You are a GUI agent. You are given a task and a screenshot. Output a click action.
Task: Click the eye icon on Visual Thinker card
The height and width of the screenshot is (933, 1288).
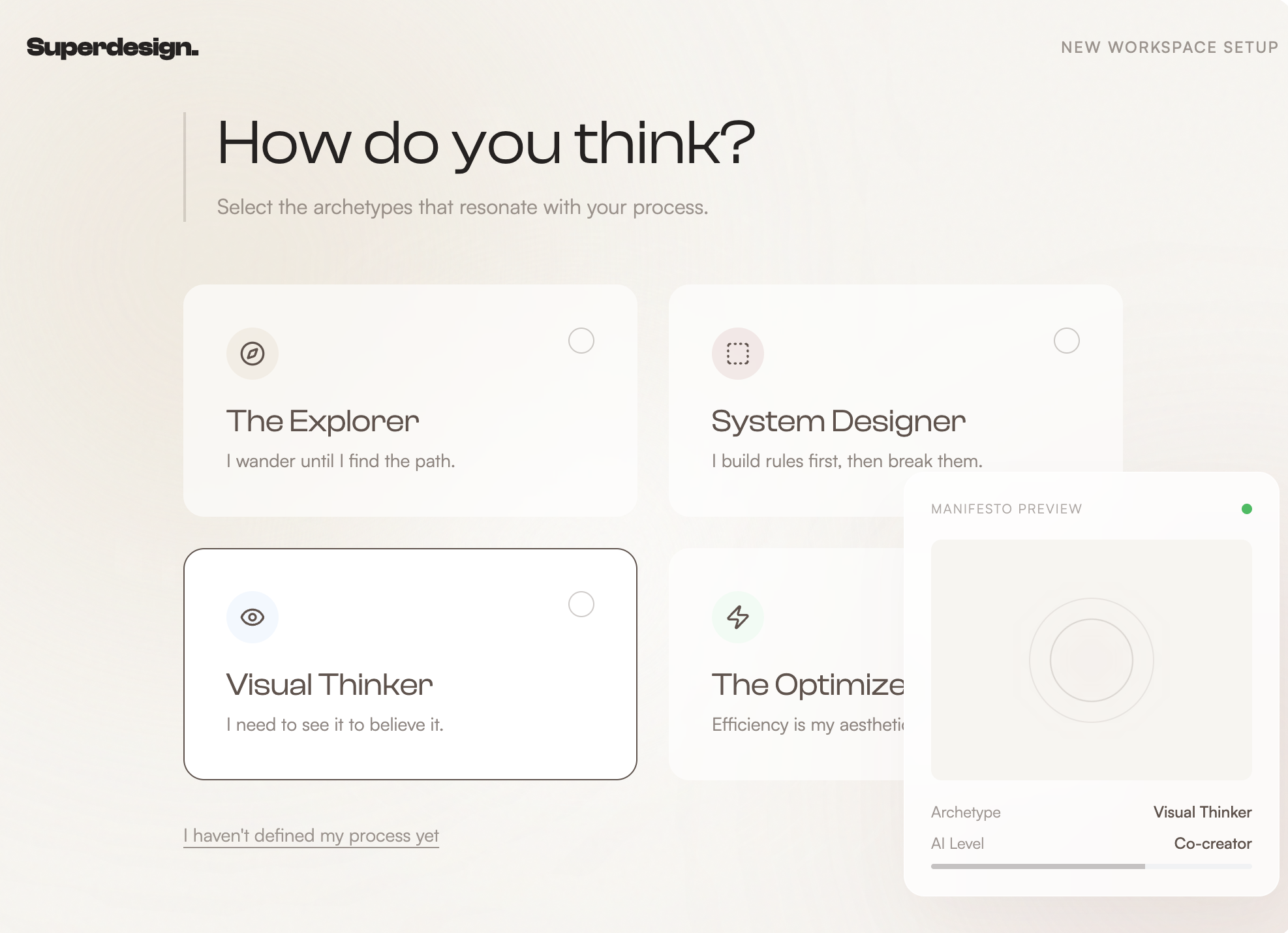(253, 617)
